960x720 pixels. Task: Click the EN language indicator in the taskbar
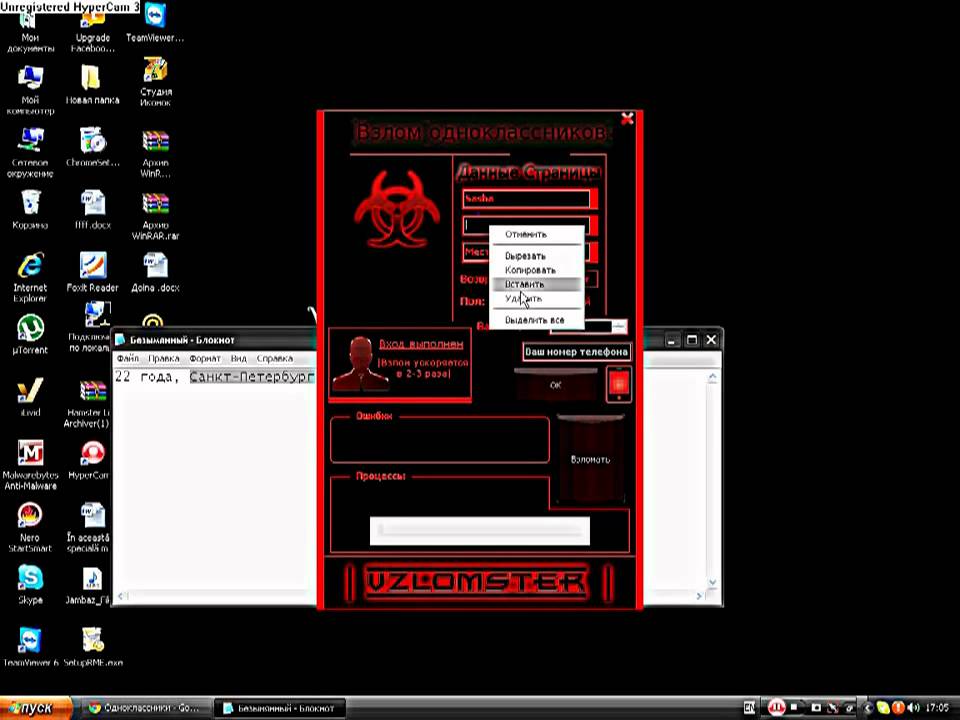point(749,708)
